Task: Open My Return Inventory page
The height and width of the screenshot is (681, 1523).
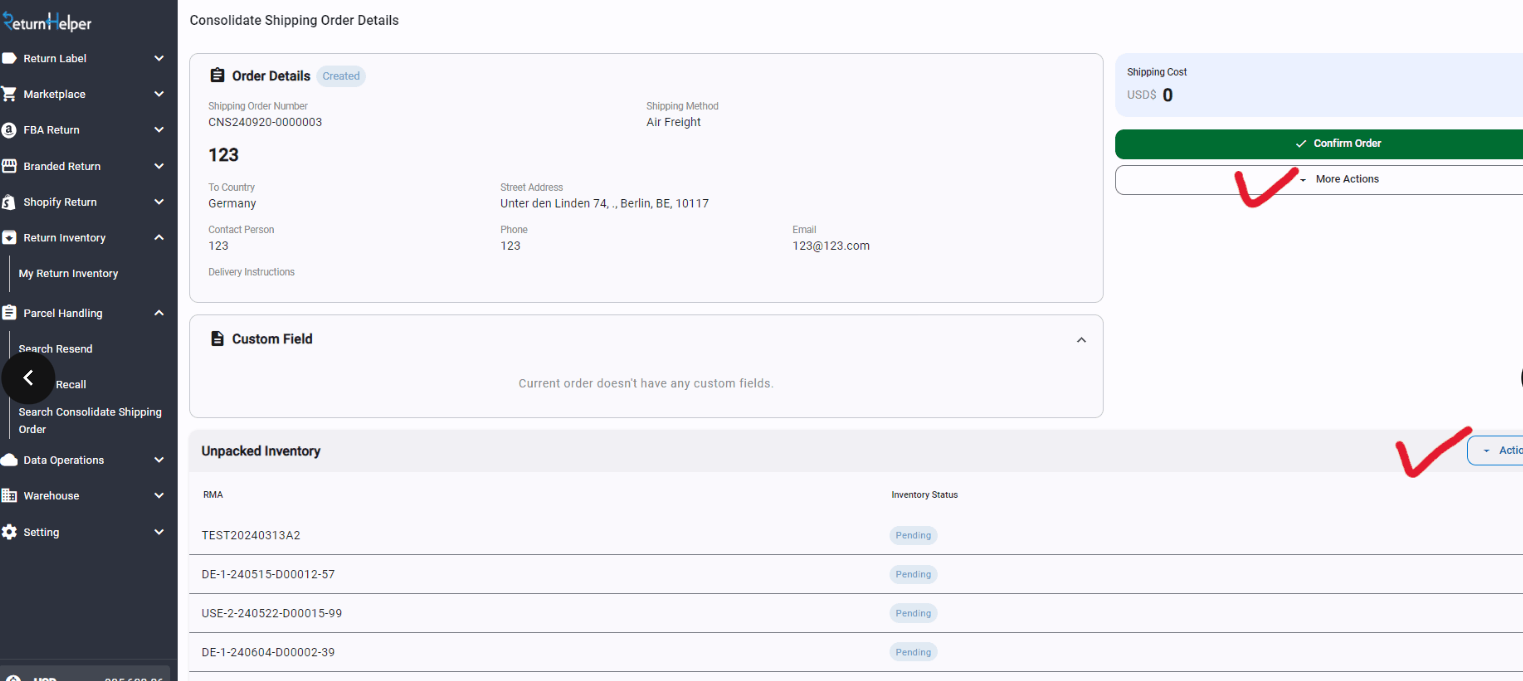Action: [68, 274]
